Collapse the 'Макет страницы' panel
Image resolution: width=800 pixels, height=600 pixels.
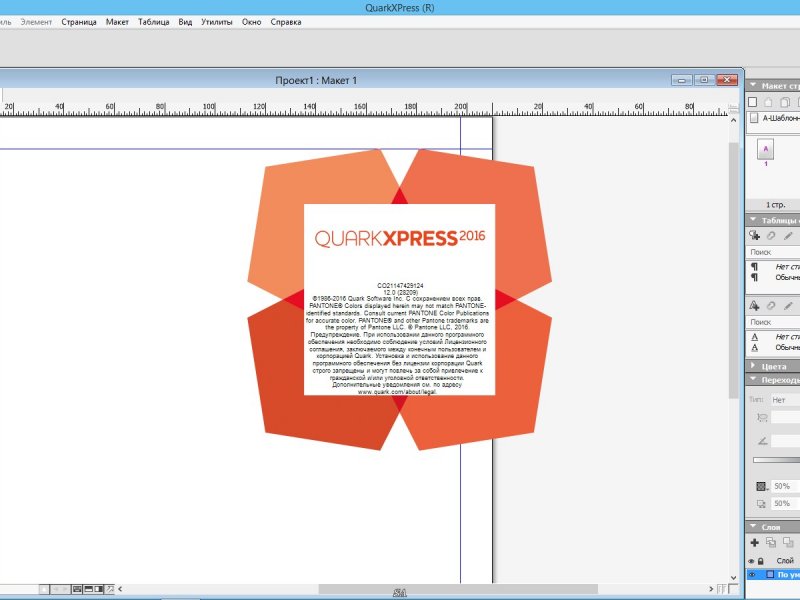(753, 85)
